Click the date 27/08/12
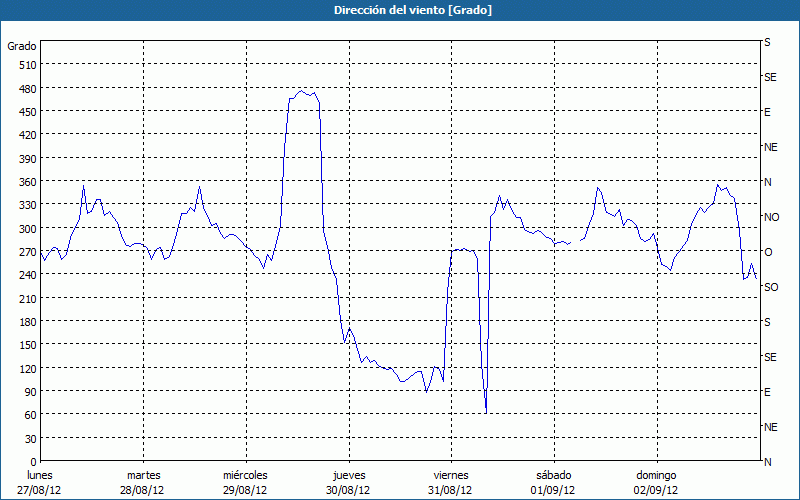 pyautogui.click(x=39, y=490)
